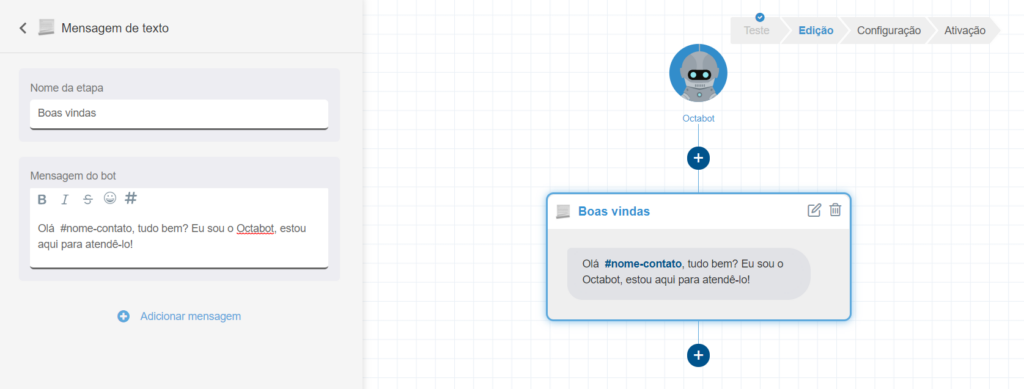Click the #nome-contato tag in the preview bubble
The height and width of the screenshot is (389, 1024).
[x=643, y=264]
